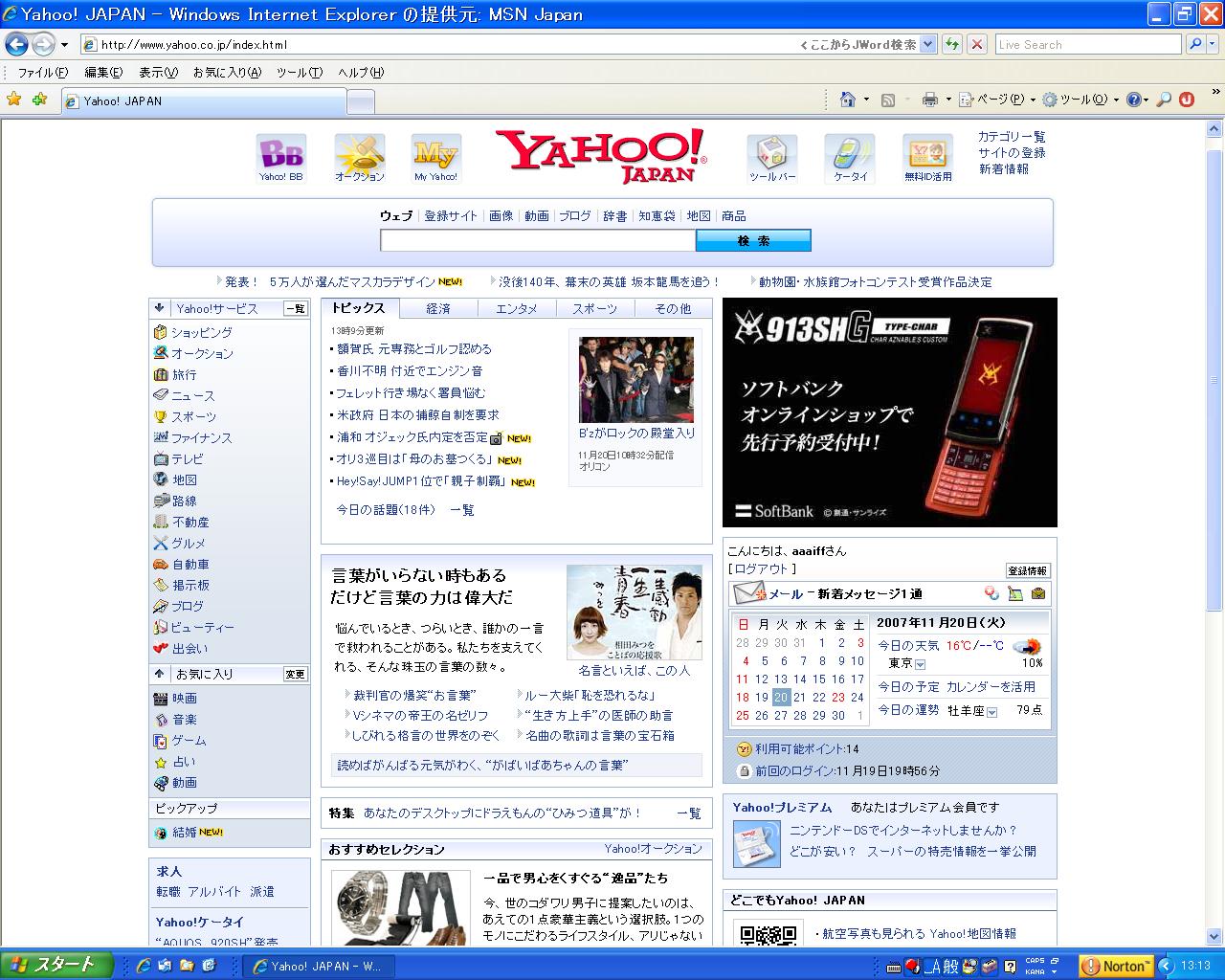Click the 913SH SoftBank banner ad
Image resolution: width=1225 pixels, height=980 pixels.
pyautogui.click(x=890, y=412)
